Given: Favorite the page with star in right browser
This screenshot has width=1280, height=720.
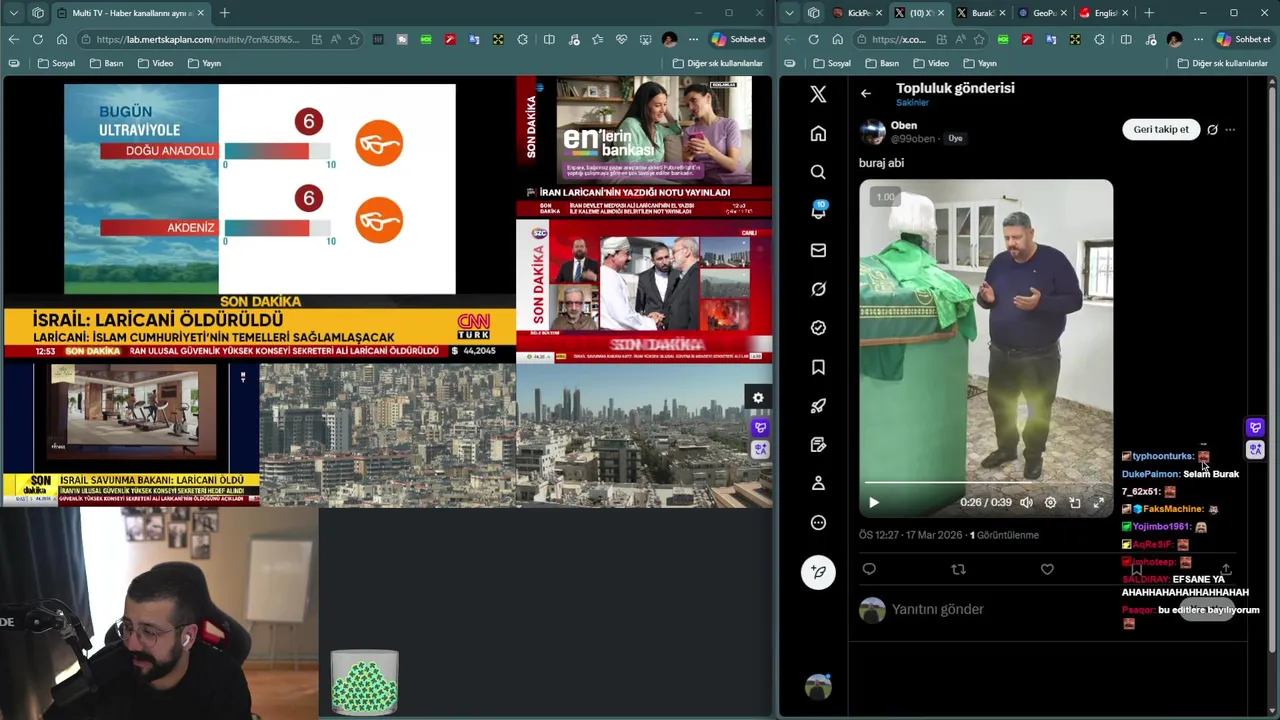Looking at the screenshot, I should click(x=979, y=39).
